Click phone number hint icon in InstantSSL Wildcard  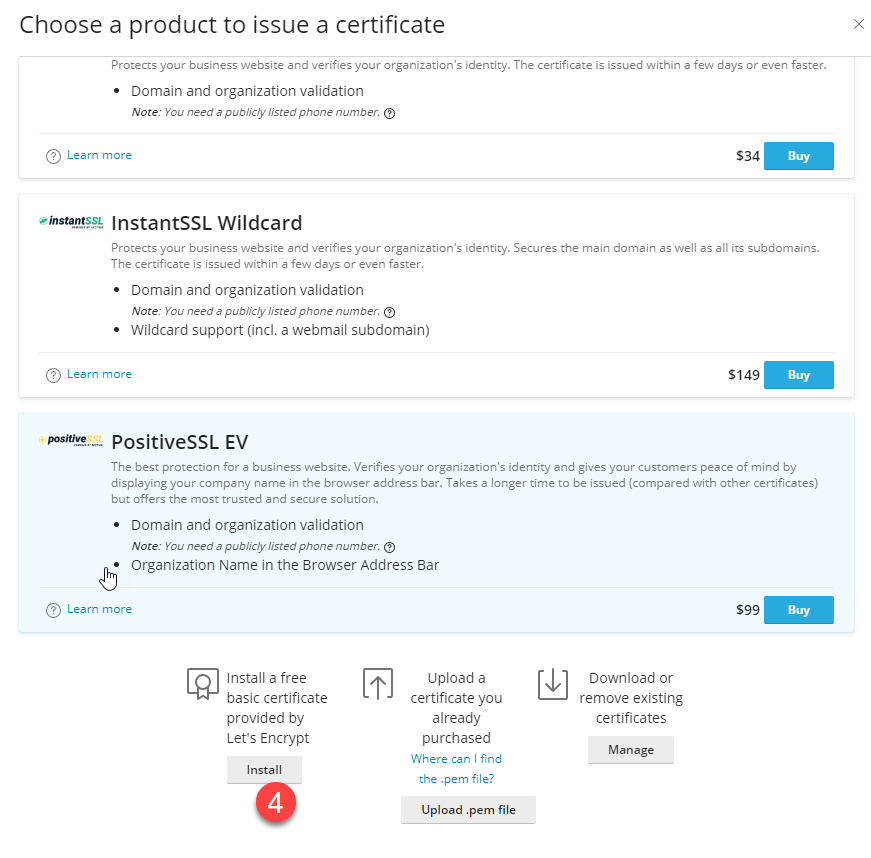coord(390,312)
